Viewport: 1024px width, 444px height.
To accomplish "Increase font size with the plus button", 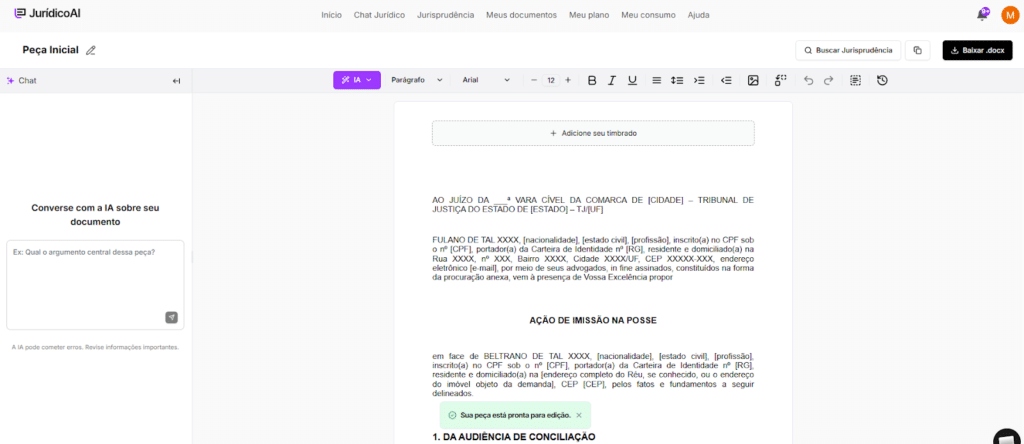I will tap(568, 80).
